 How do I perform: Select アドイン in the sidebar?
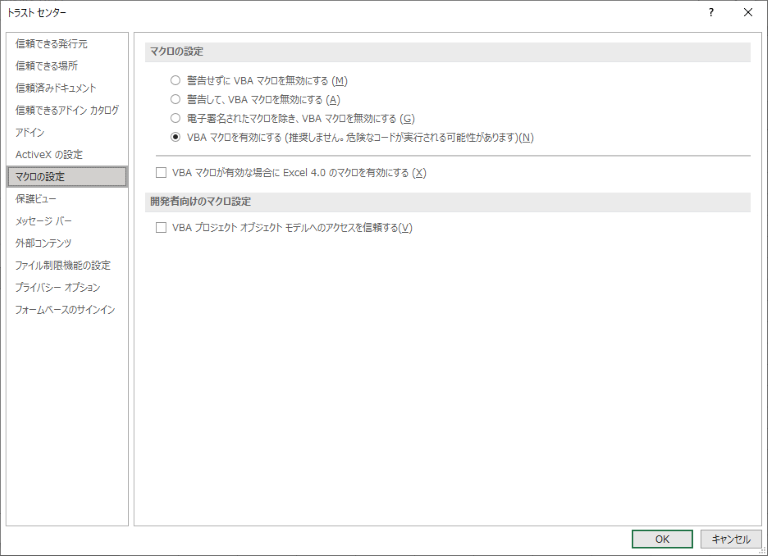(30, 132)
